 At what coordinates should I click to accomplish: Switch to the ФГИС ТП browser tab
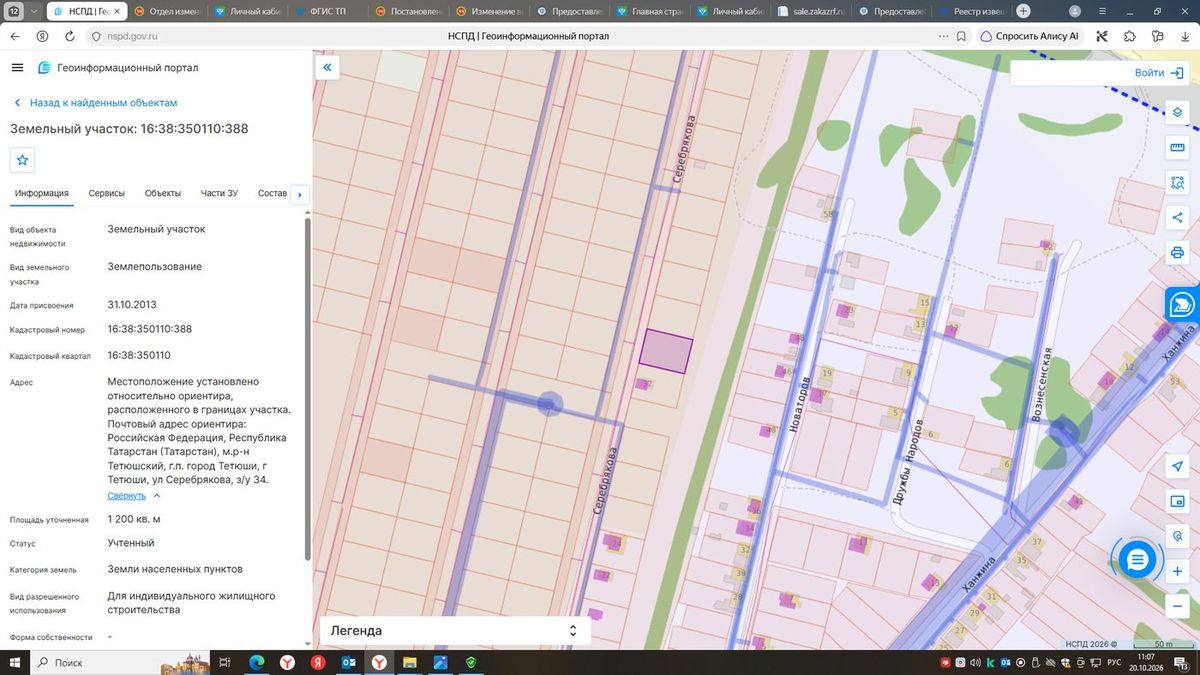point(327,11)
